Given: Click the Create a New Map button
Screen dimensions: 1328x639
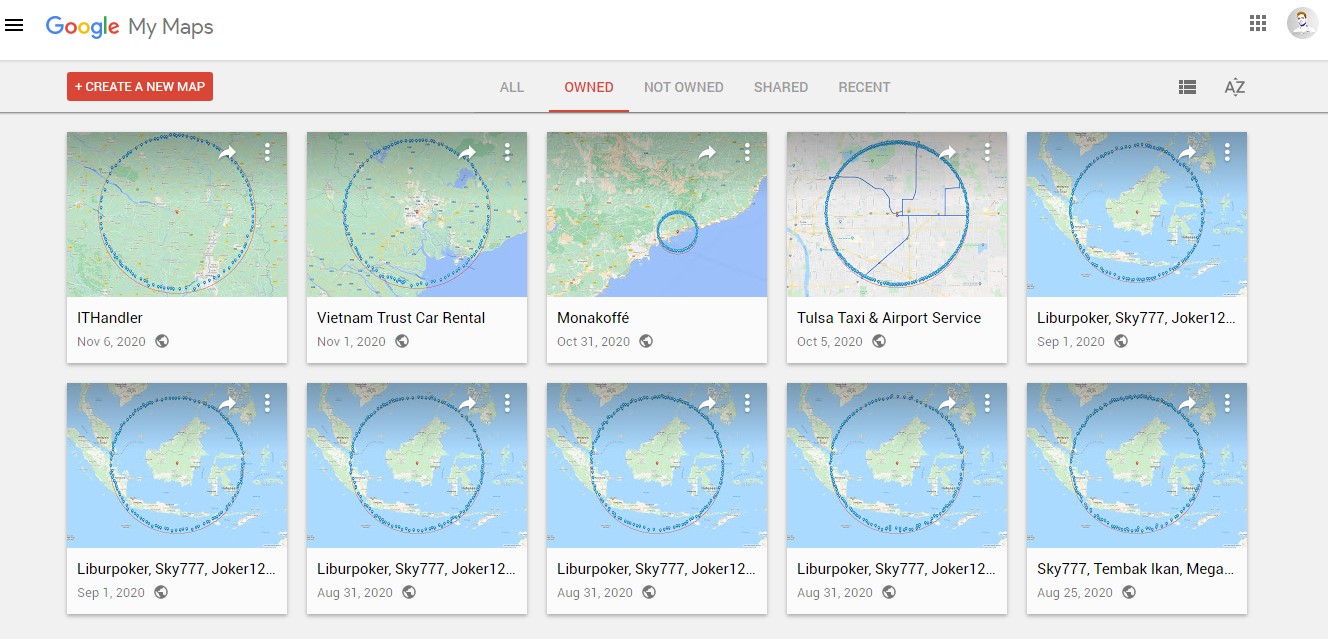Looking at the screenshot, I should (x=140, y=87).
